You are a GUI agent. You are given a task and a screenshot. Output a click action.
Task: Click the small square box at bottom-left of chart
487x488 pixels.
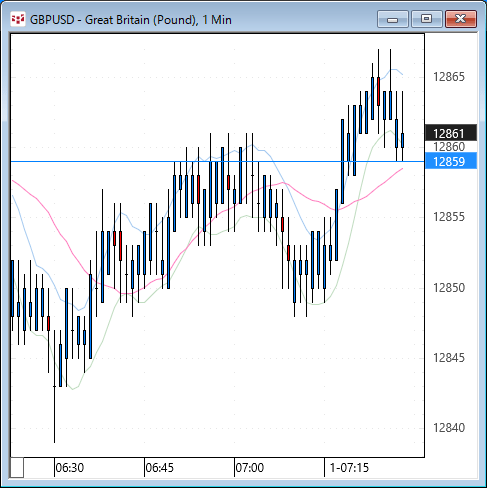(x=17, y=468)
